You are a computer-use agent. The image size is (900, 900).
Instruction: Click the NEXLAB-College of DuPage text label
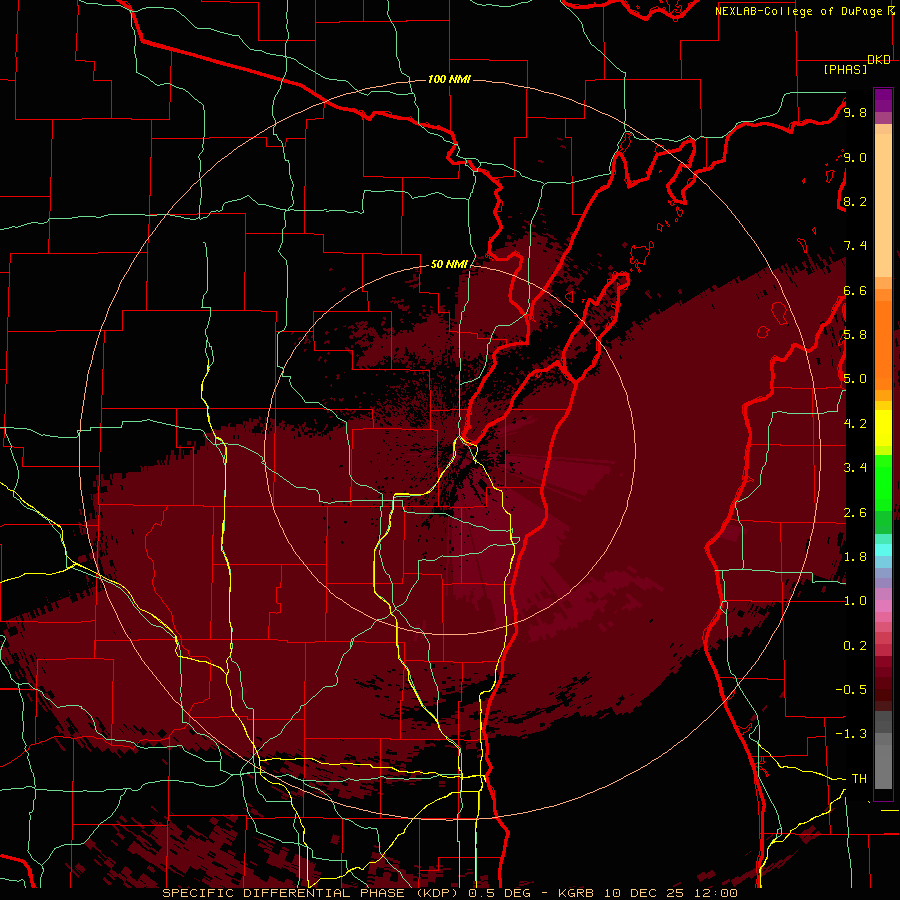pos(798,11)
